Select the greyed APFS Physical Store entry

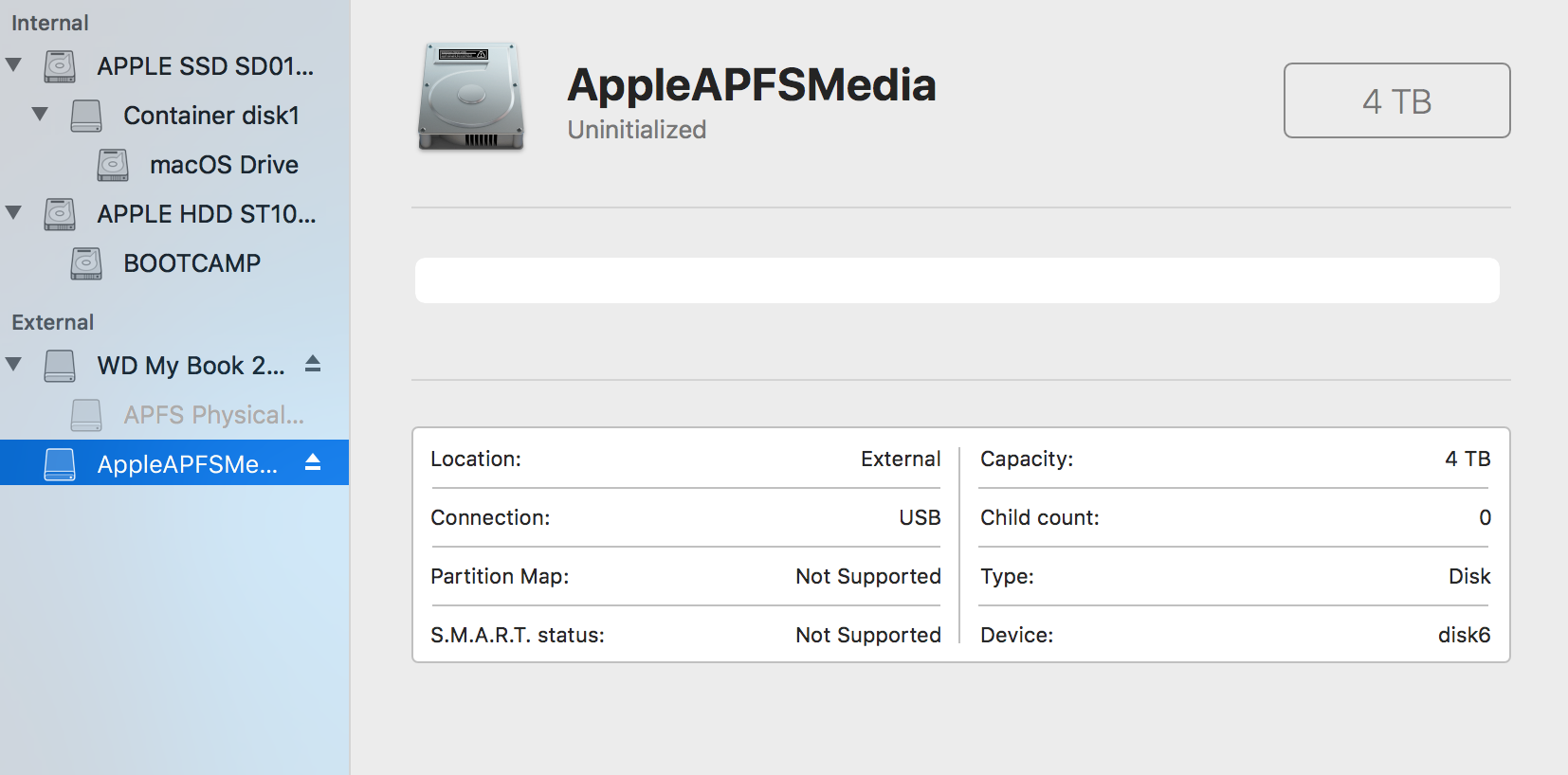tap(213, 415)
